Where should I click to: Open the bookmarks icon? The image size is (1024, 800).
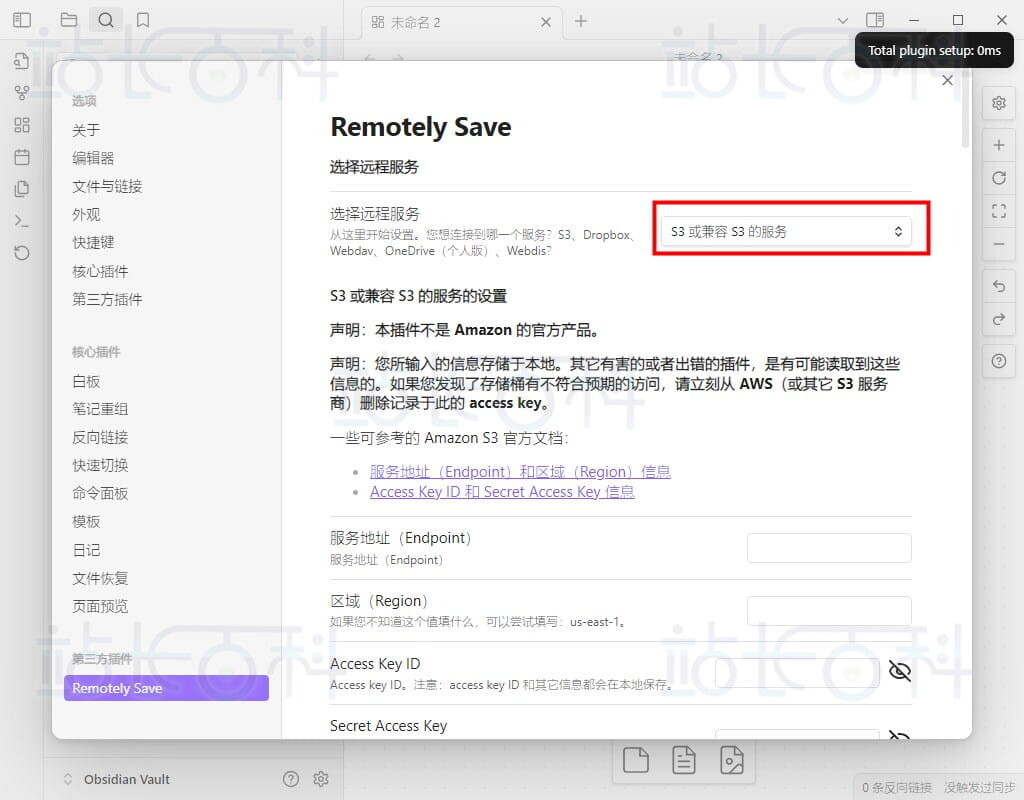[143, 20]
